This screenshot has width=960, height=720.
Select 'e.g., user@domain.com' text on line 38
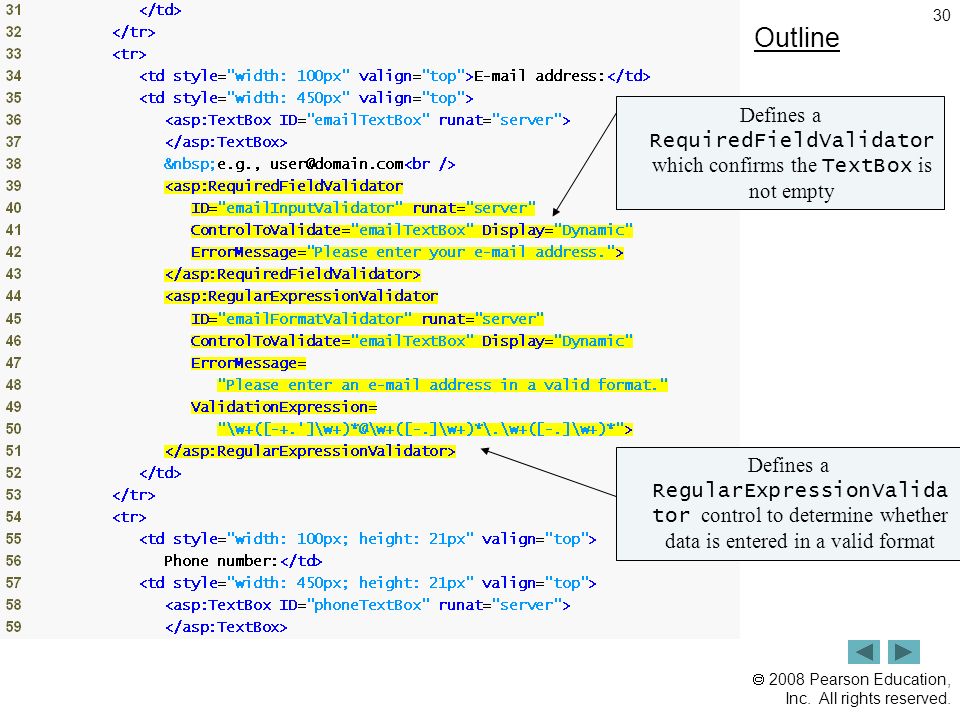pos(310,164)
